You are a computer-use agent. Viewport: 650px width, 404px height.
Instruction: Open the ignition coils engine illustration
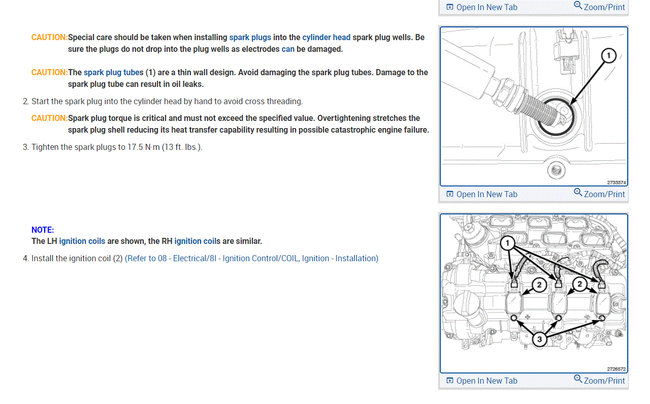[x=534, y=293]
